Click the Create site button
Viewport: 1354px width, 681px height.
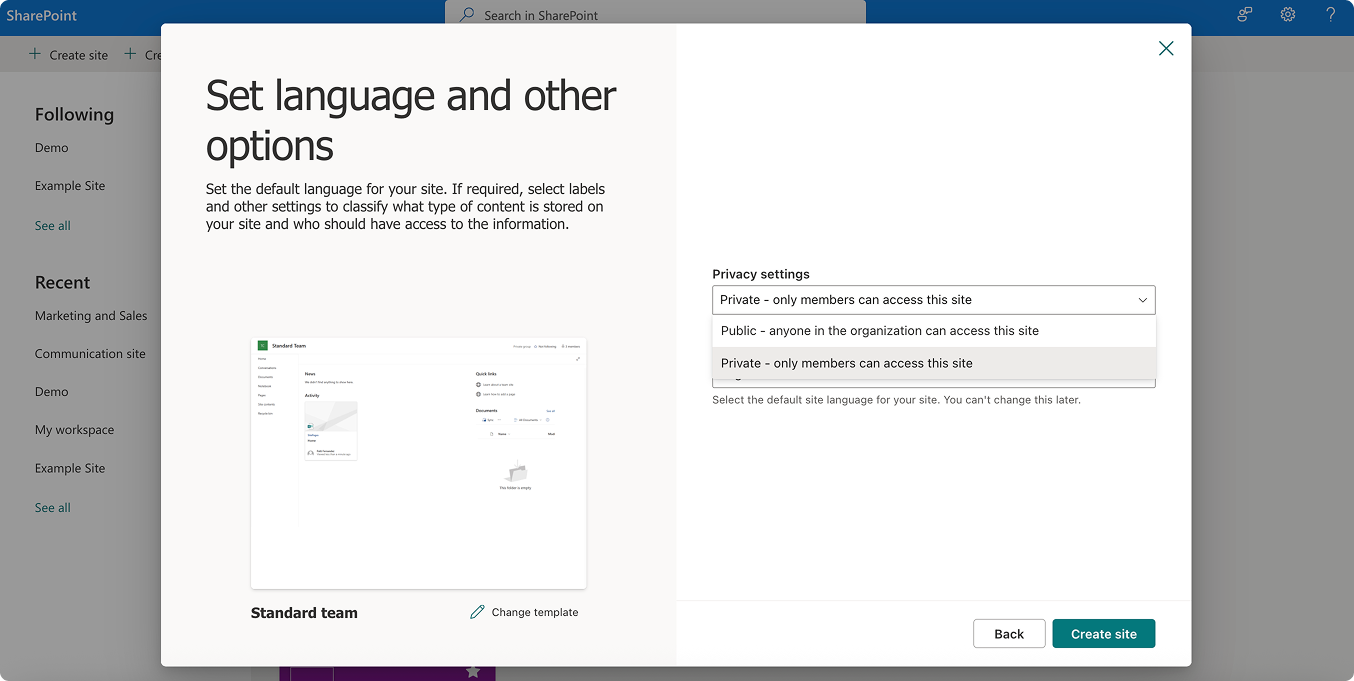click(x=1103, y=633)
